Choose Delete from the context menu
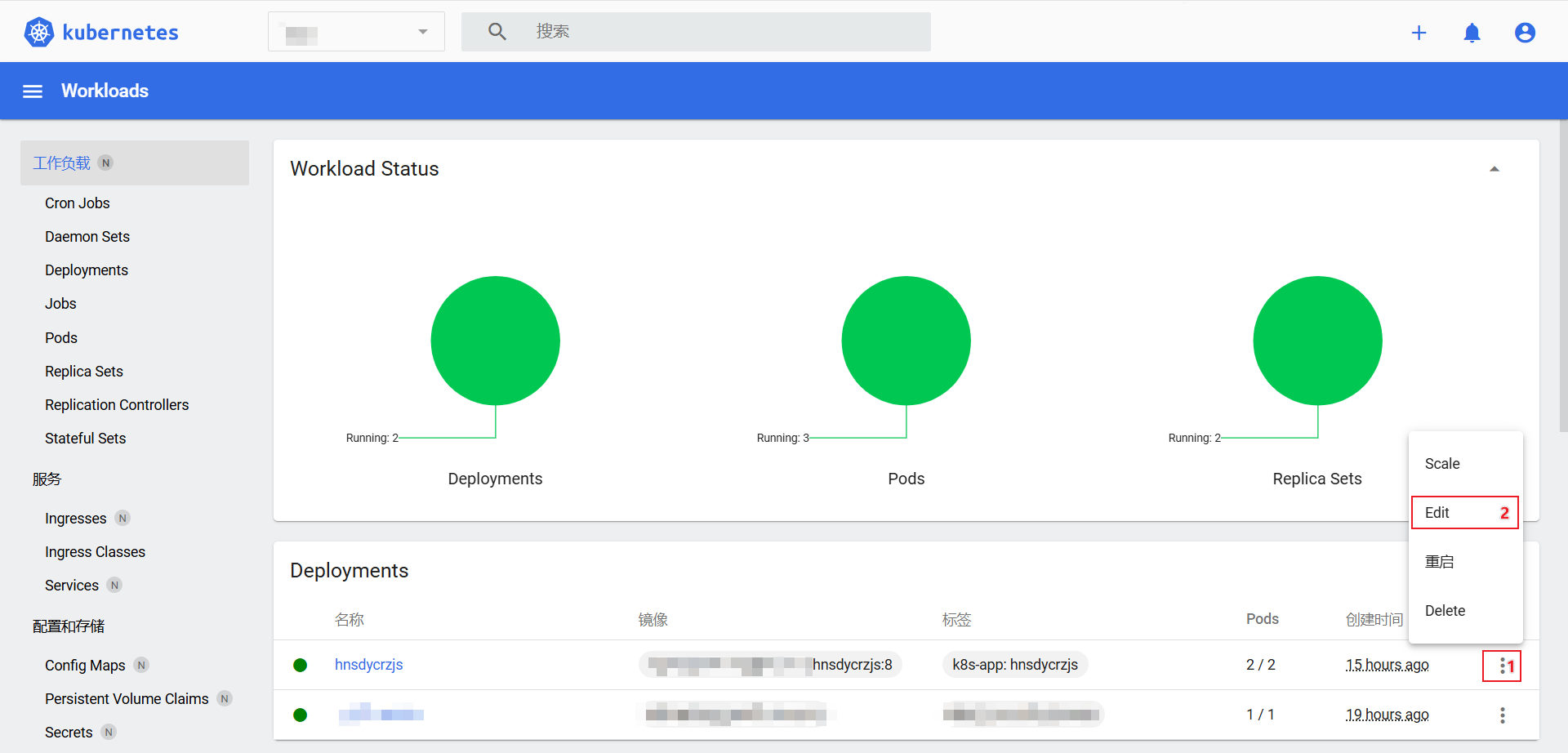The width and height of the screenshot is (1568, 753). (x=1465, y=611)
